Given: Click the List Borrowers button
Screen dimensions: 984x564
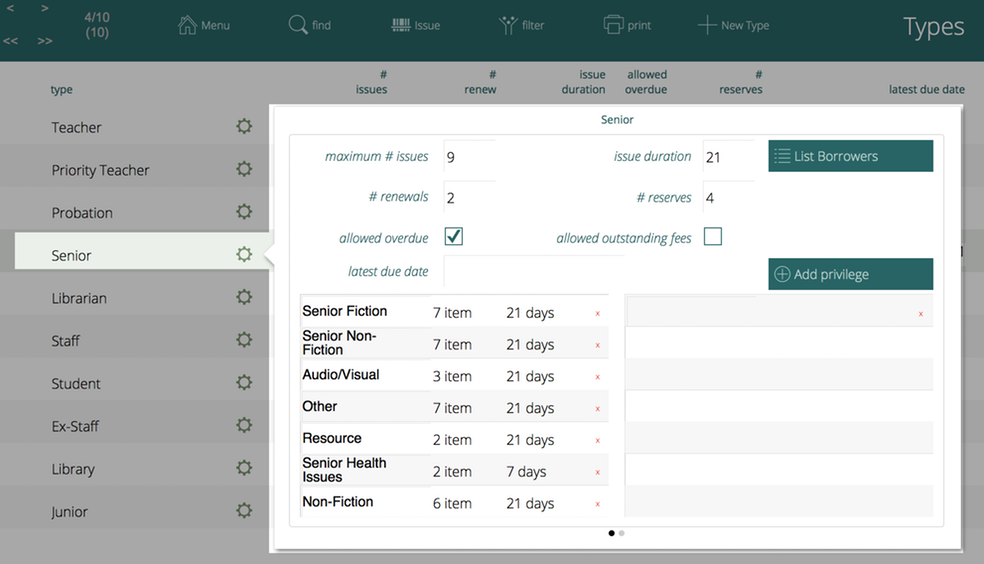Looking at the screenshot, I should pos(850,156).
